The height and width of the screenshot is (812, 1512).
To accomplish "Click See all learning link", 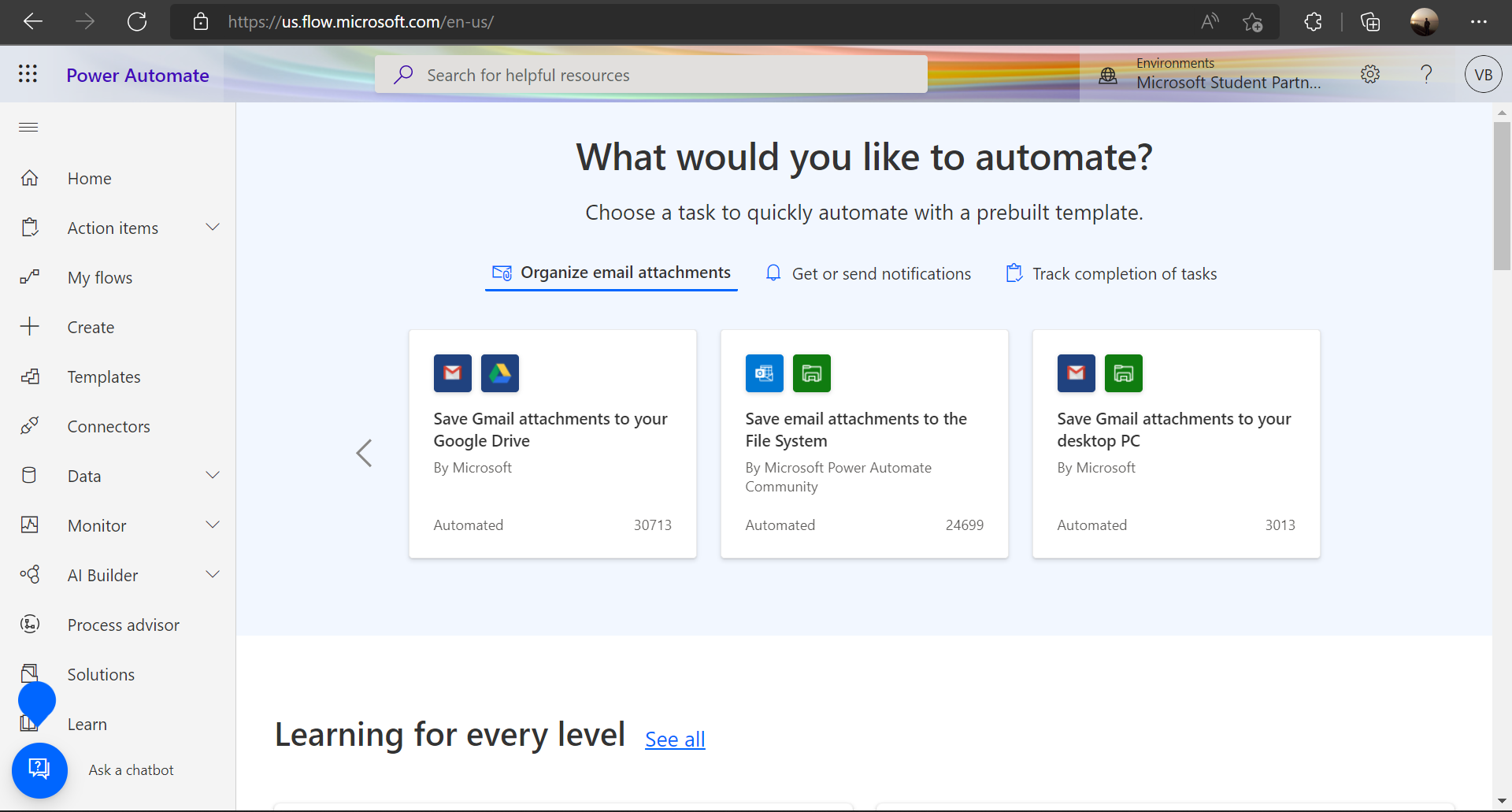I will point(675,740).
